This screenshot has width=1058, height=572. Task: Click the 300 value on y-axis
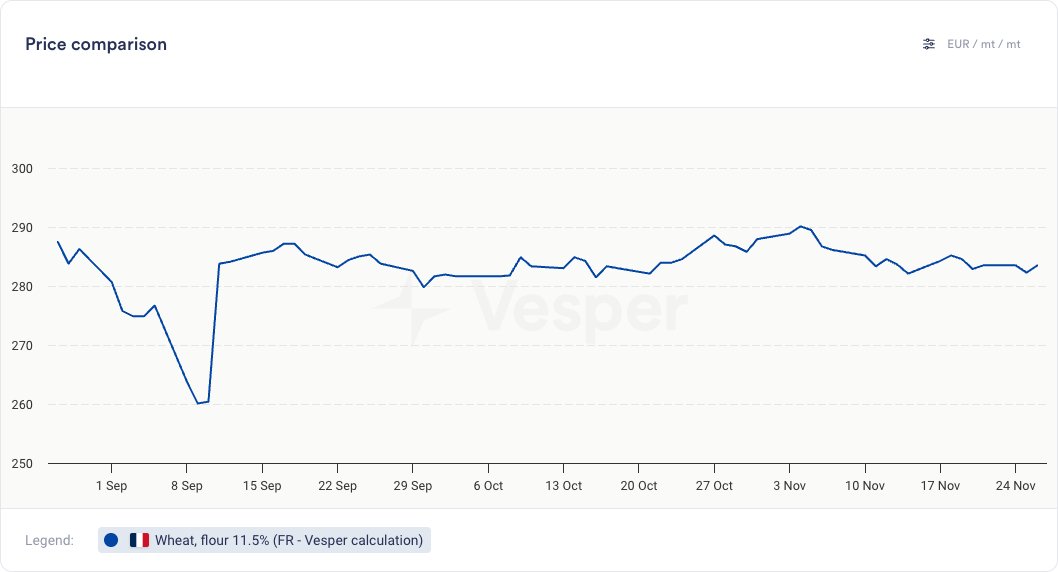tap(21, 168)
